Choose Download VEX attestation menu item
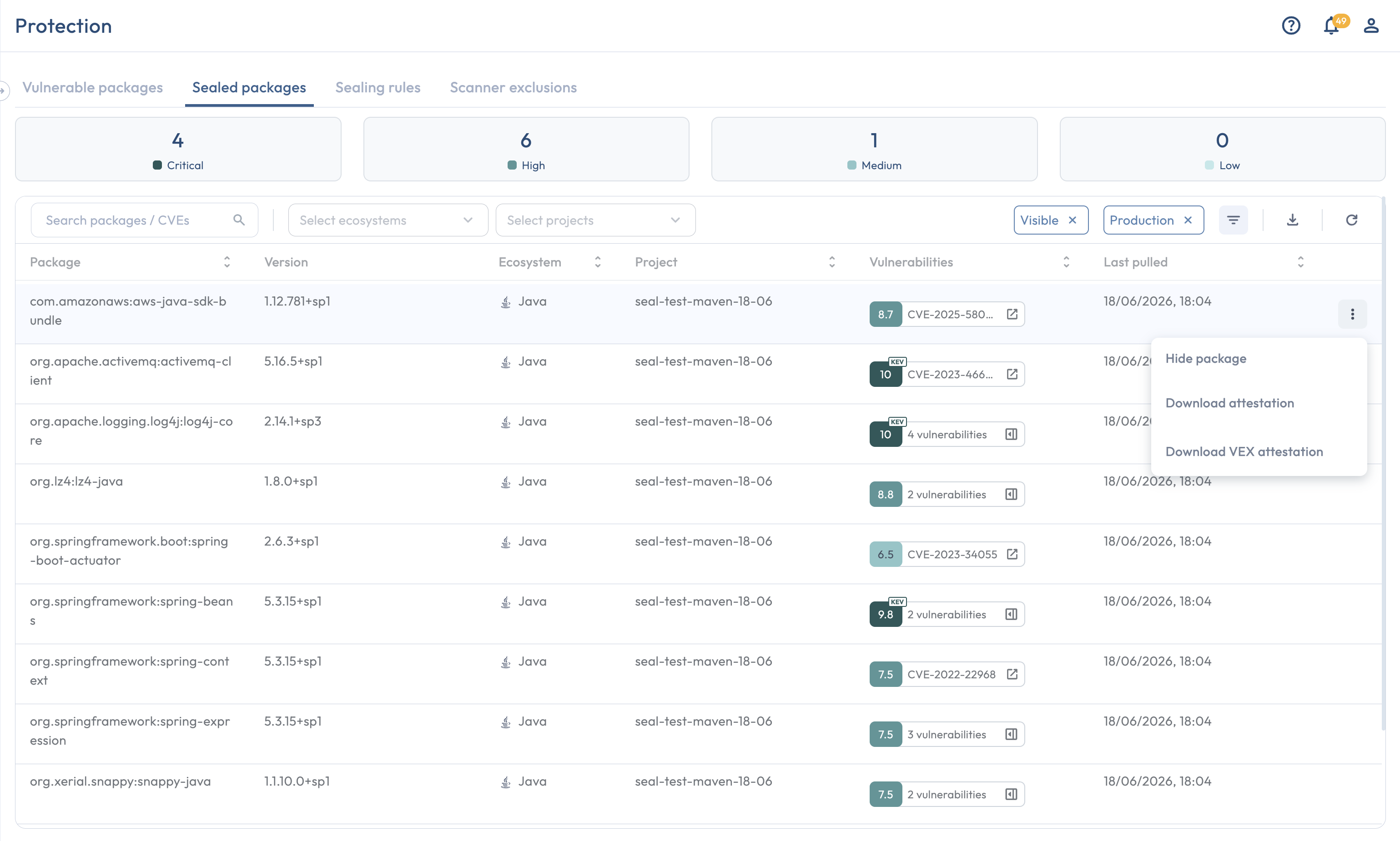 (x=1244, y=452)
